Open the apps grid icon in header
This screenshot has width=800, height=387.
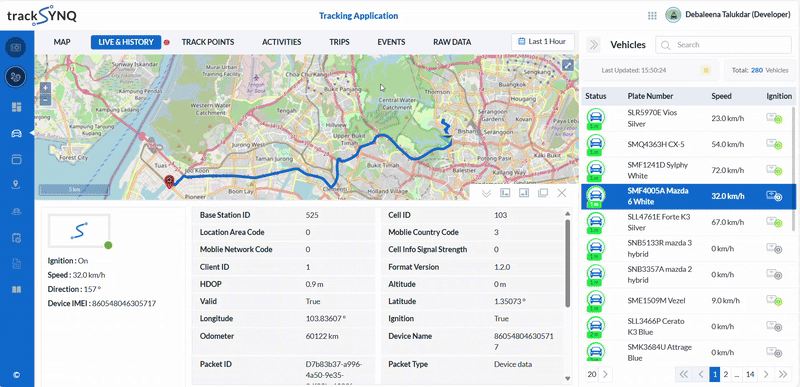(x=652, y=16)
